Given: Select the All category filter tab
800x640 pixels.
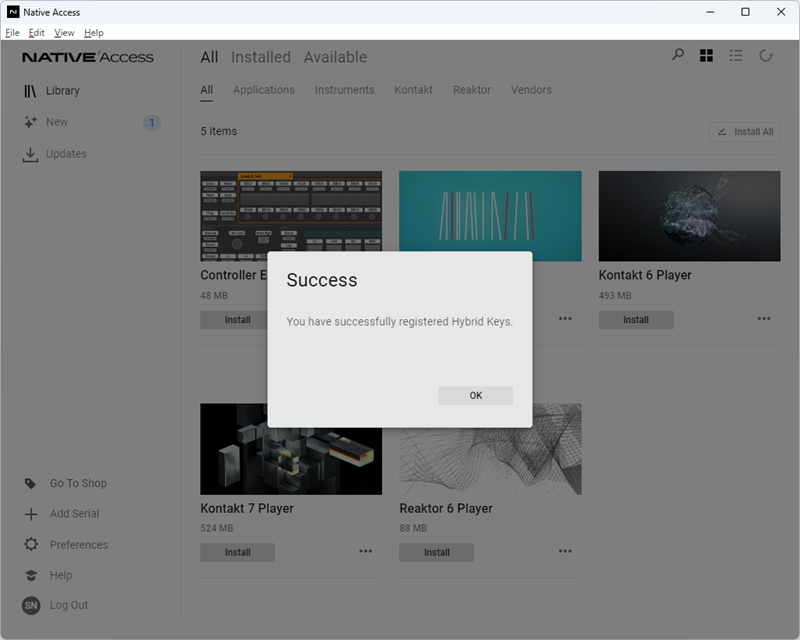Looking at the screenshot, I should [x=207, y=90].
